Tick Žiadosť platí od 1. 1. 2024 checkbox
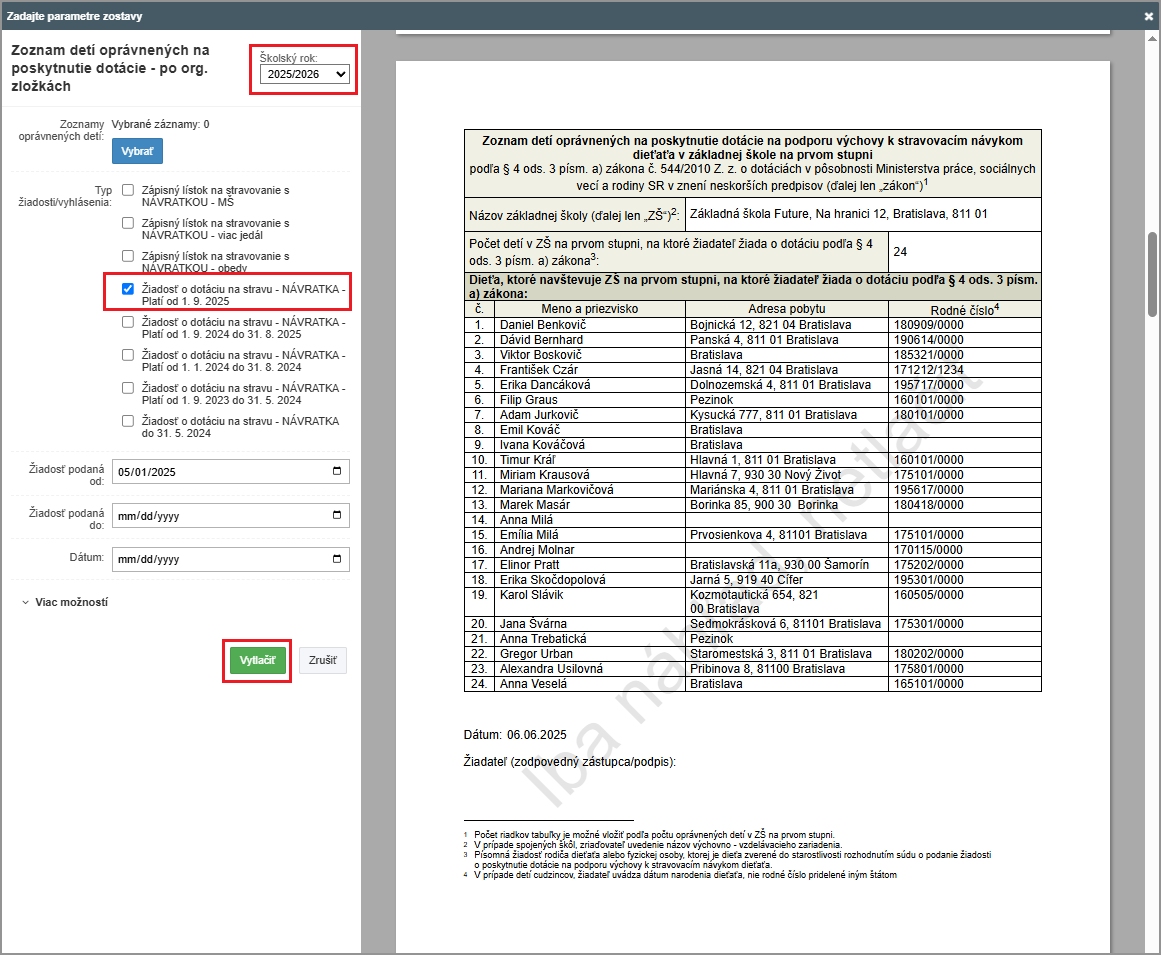 pos(128,355)
